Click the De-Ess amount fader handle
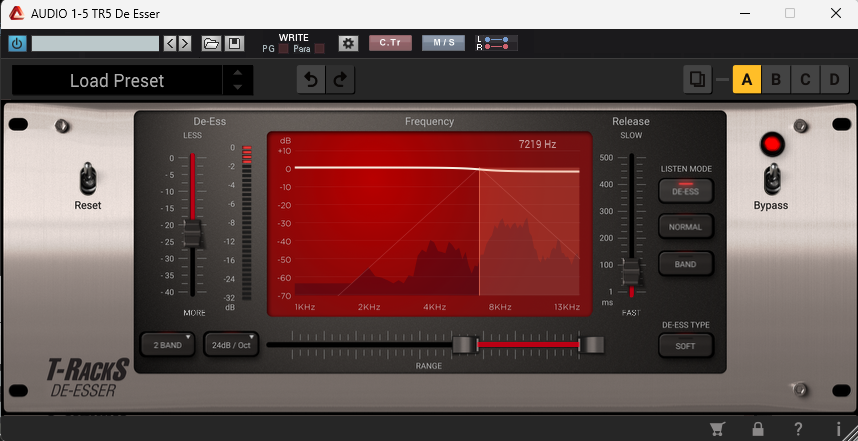 pyautogui.click(x=193, y=234)
